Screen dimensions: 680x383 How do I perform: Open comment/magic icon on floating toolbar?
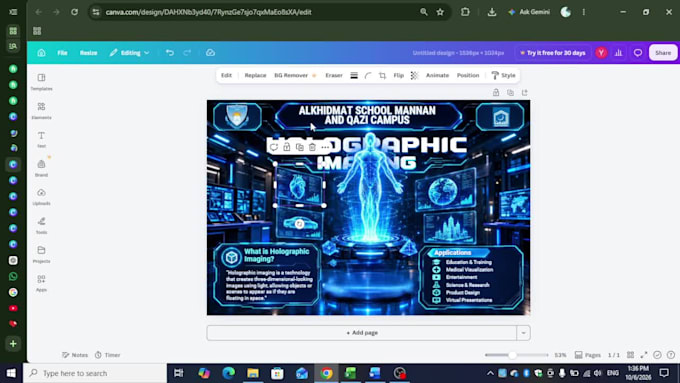point(274,147)
